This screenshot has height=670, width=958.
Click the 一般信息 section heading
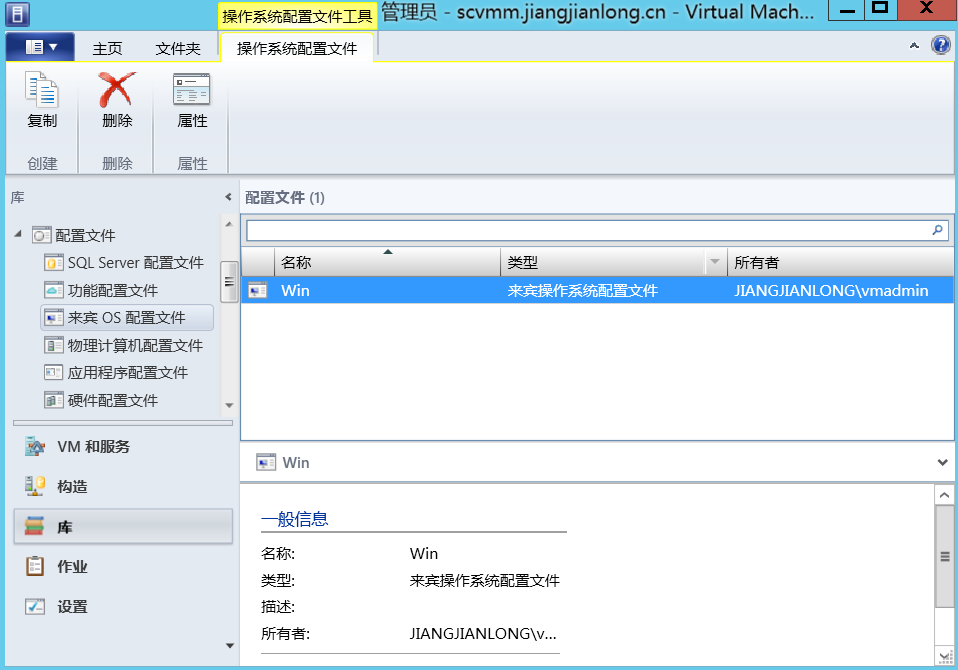click(x=294, y=519)
